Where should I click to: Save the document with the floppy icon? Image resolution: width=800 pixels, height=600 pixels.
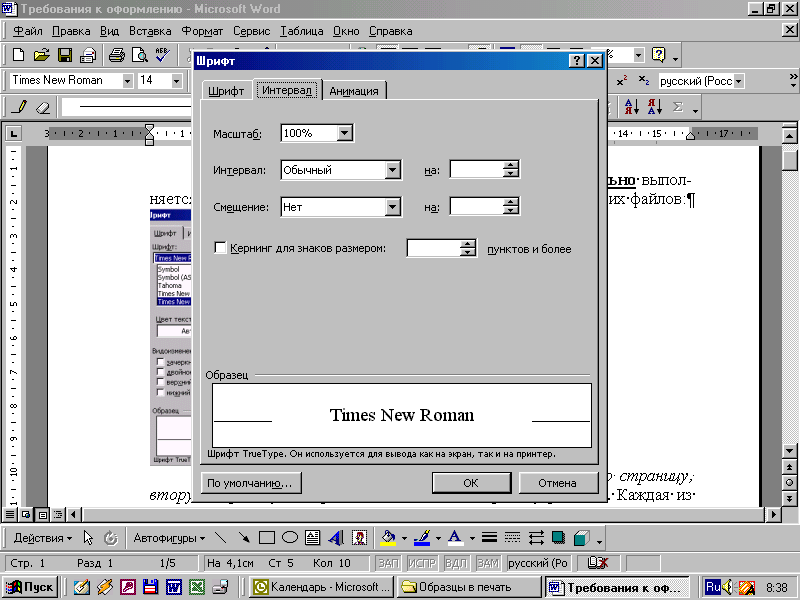(x=65, y=55)
